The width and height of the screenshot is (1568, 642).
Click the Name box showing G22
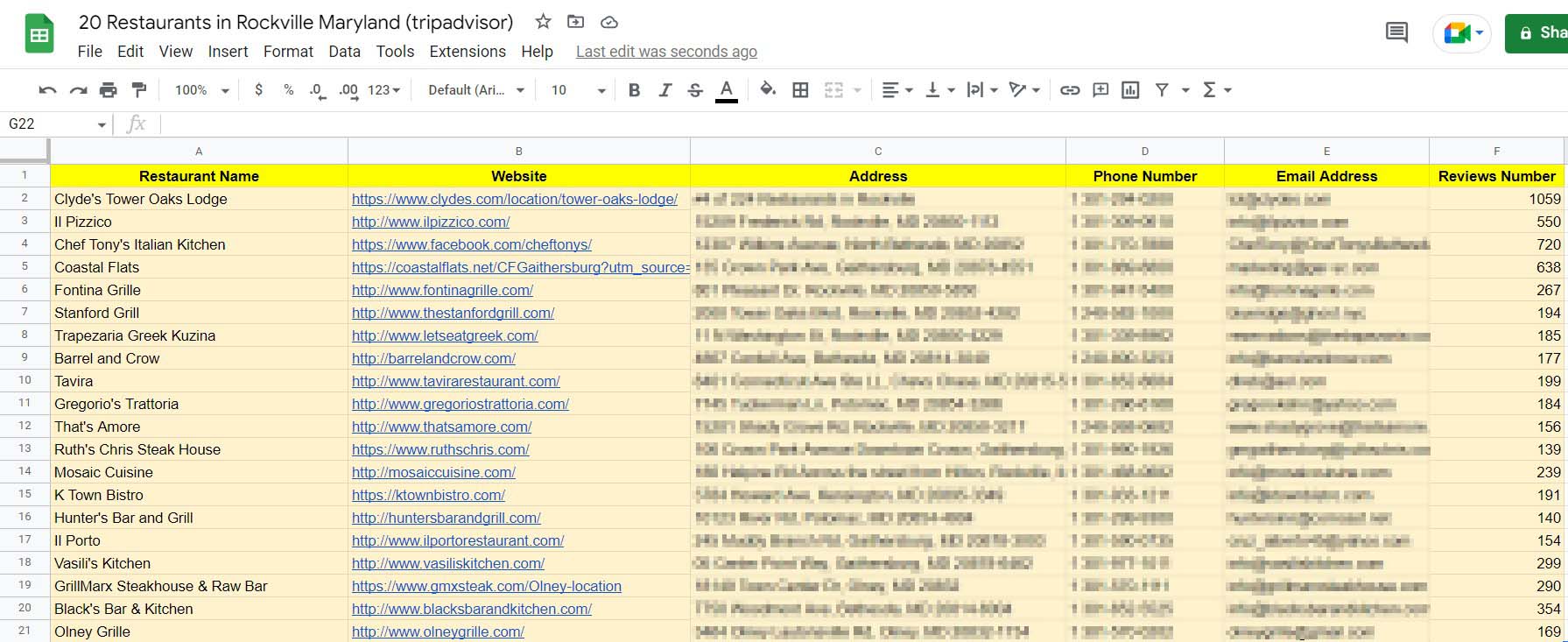[x=48, y=123]
